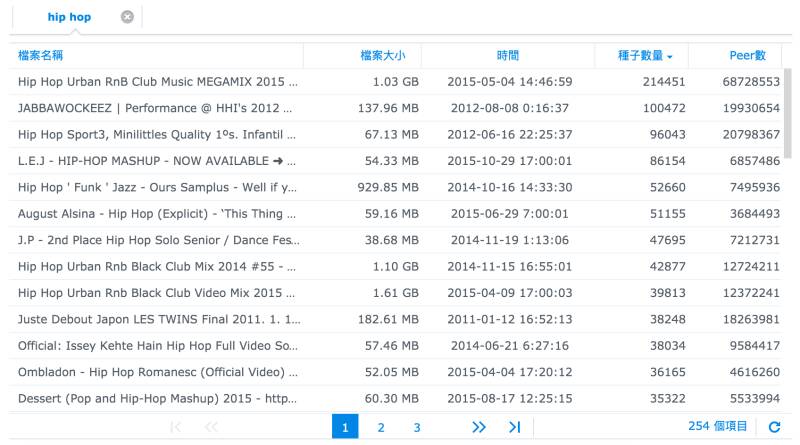Refresh the search results list
The image size is (800, 445).
coord(774,427)
